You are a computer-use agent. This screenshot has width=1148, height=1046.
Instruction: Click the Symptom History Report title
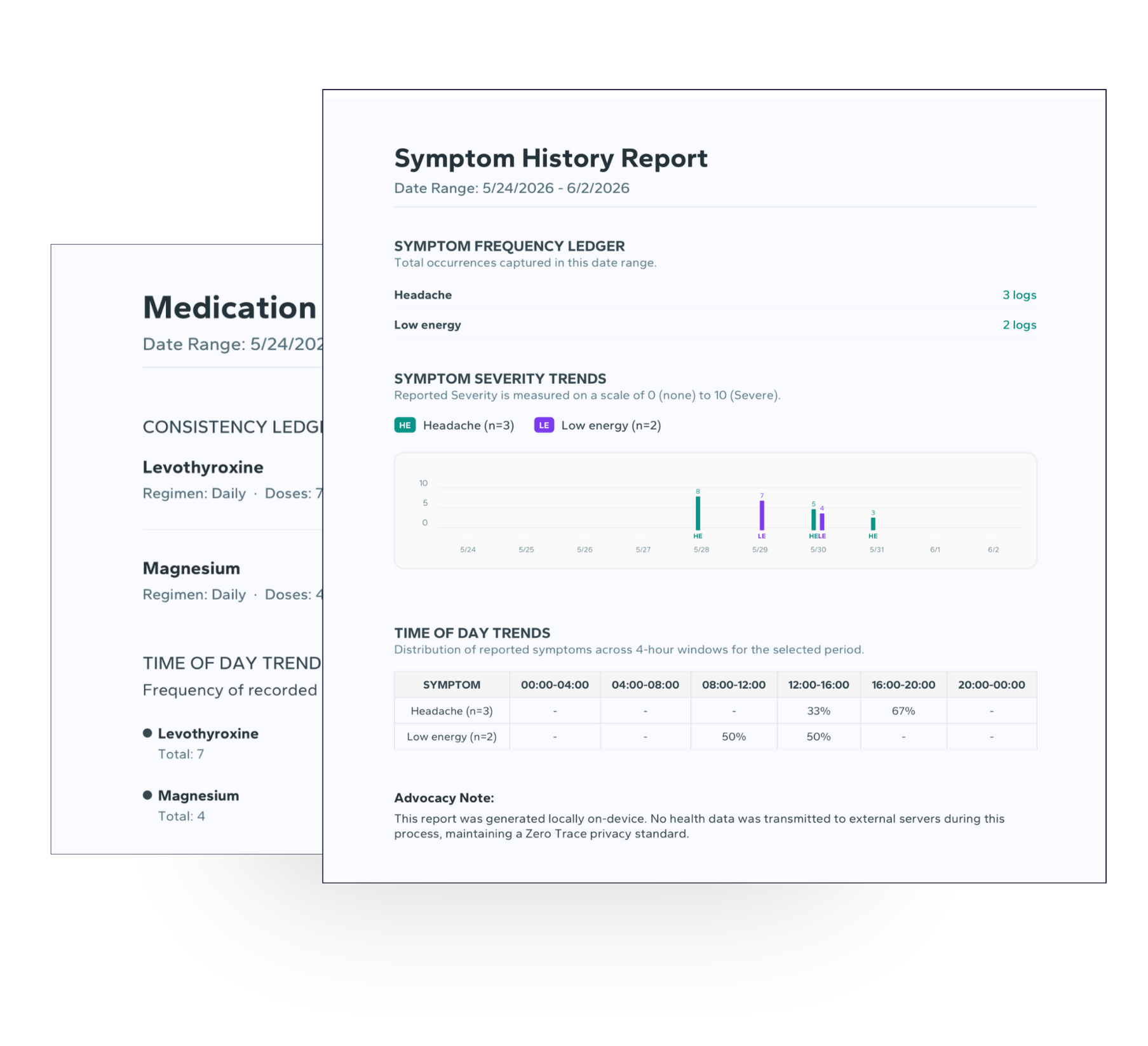pos(551,158)
